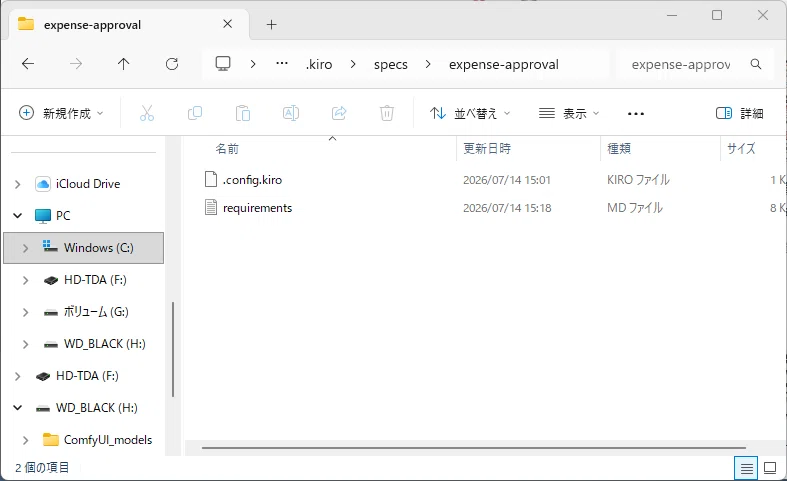Expand ボリューム (G:) drive node

click(x=26, y=312)
